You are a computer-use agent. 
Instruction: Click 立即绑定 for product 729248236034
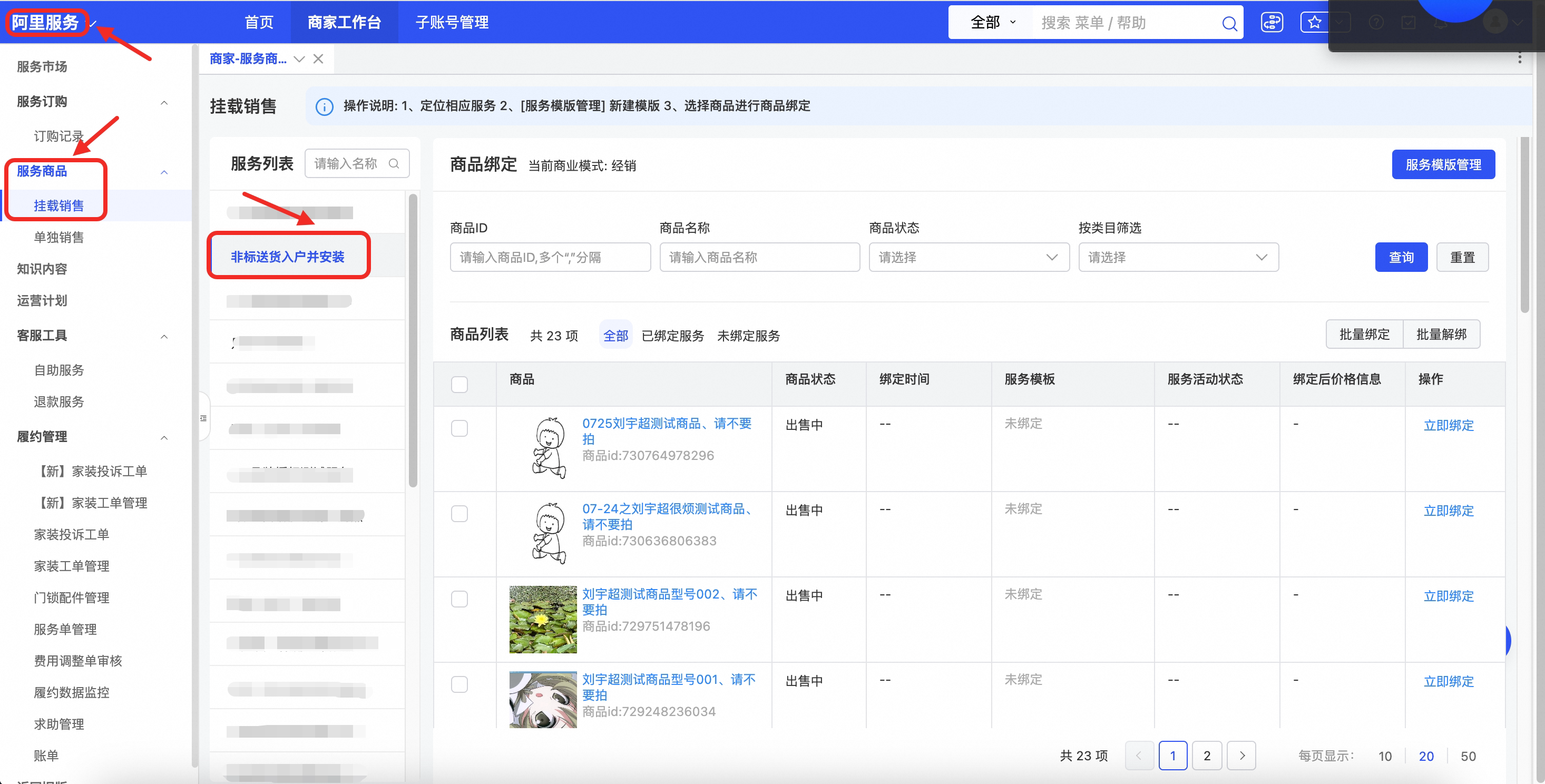pos(1449,681)
